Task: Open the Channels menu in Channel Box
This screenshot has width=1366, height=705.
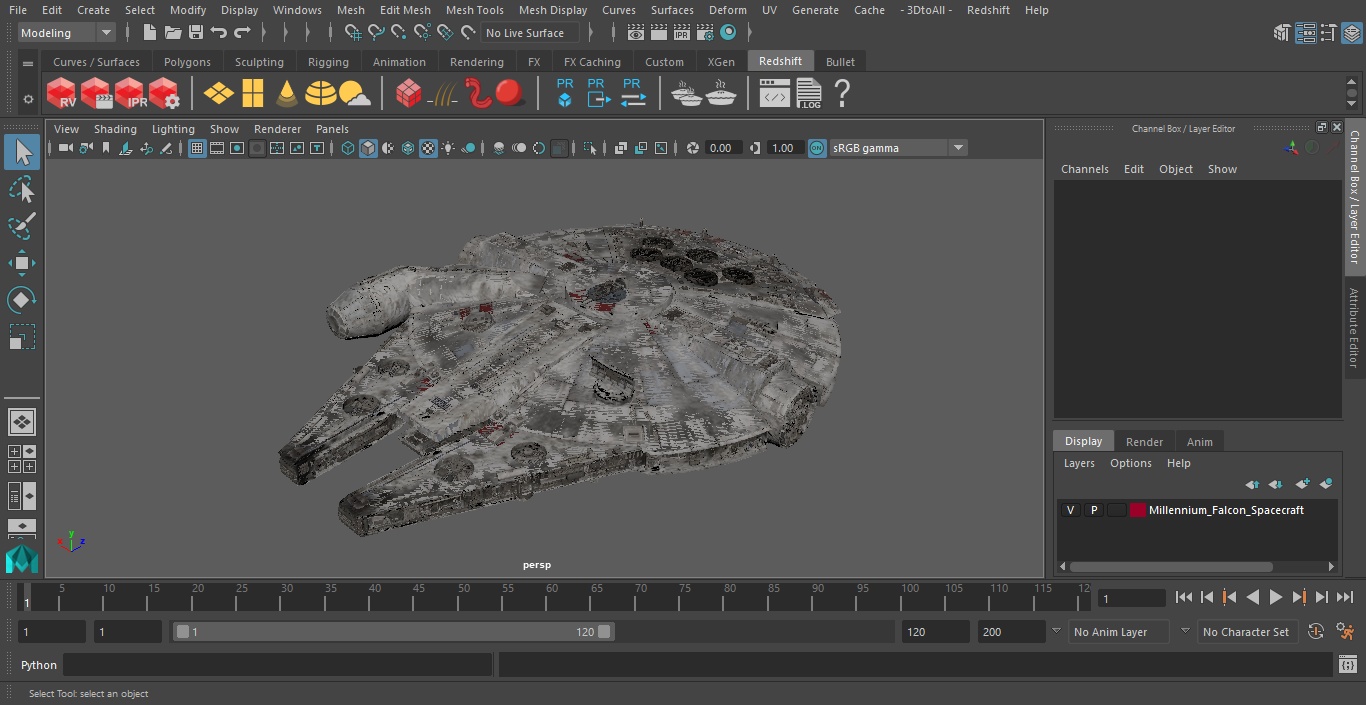Action: [1085, 169]
